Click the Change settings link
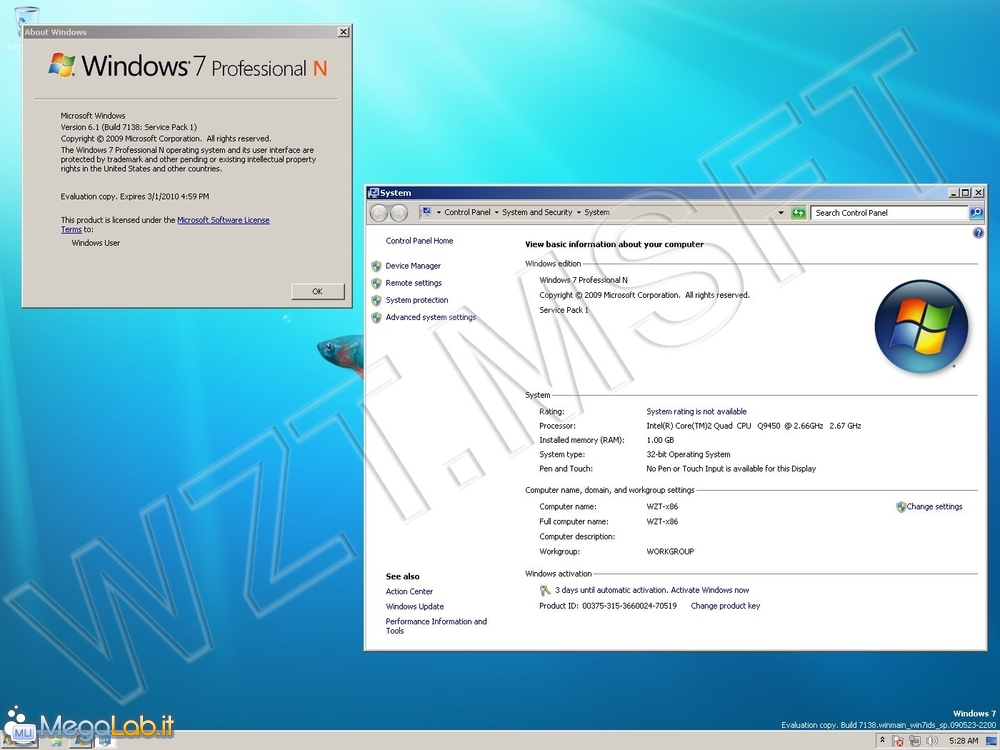Image resolution: width=1000 pixels, height=750 pixels. click(934, 507)
